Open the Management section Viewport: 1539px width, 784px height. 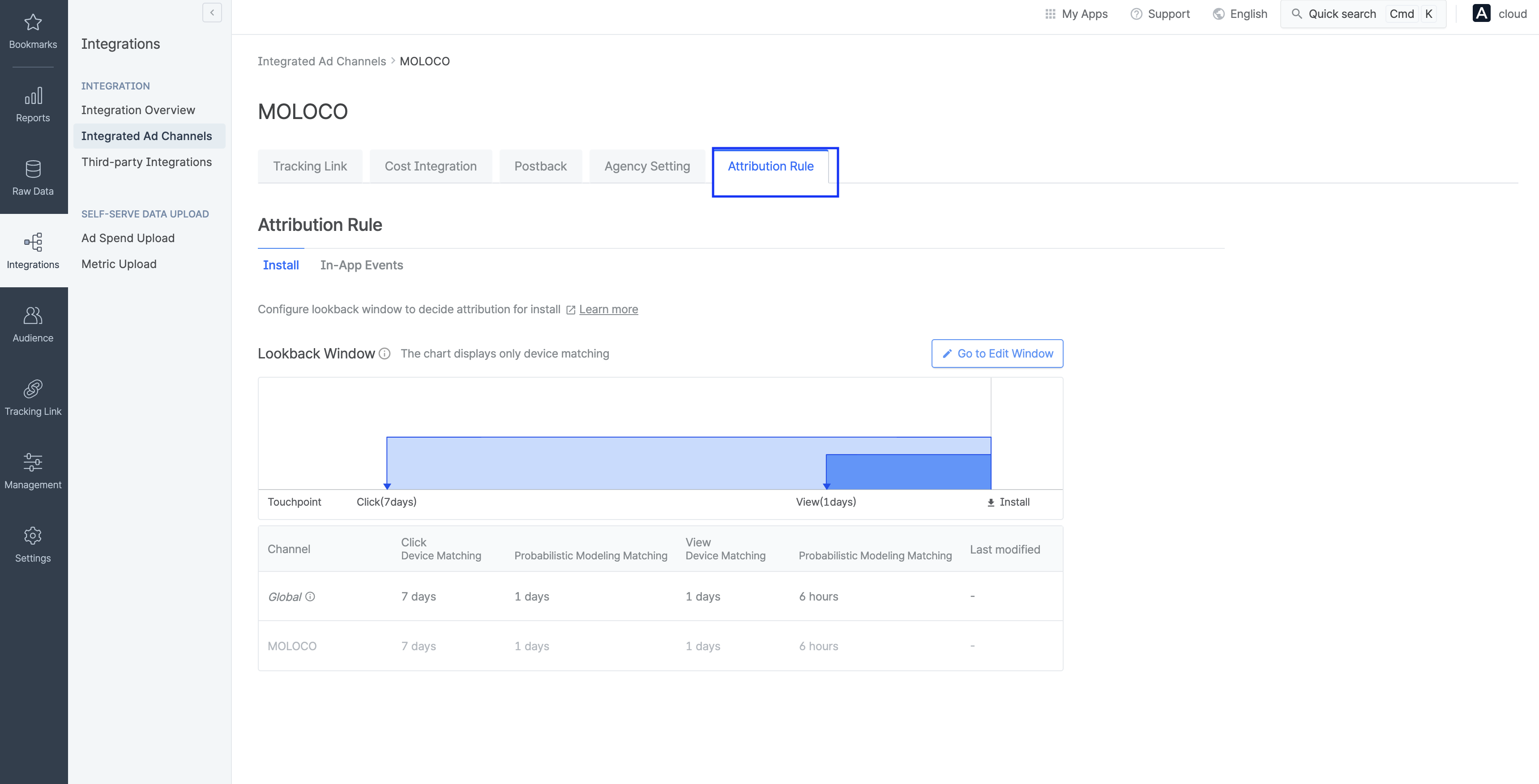(33, 472)
